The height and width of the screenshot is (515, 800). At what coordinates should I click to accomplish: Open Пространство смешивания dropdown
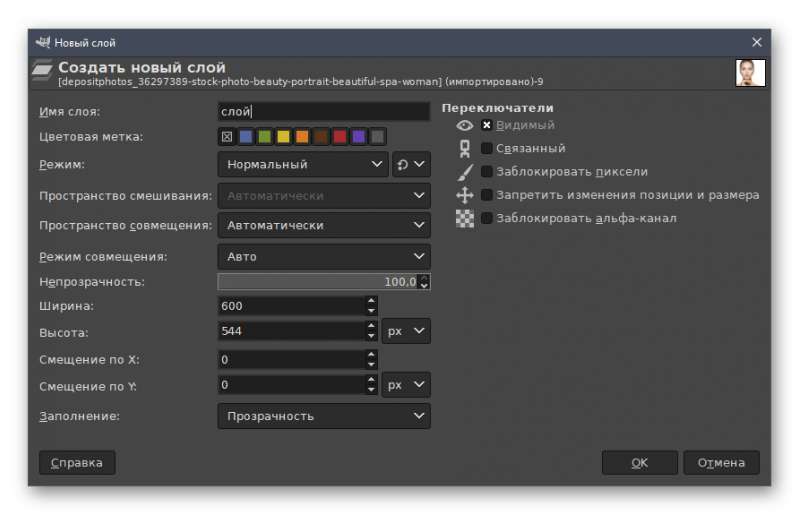(324, 196)
